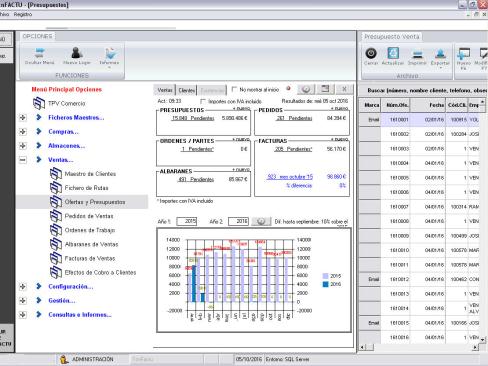Open TPV Comercio icon in menu
Viewport: 488px width, 366px height.
pyautogui.click(x=39, y=103)
